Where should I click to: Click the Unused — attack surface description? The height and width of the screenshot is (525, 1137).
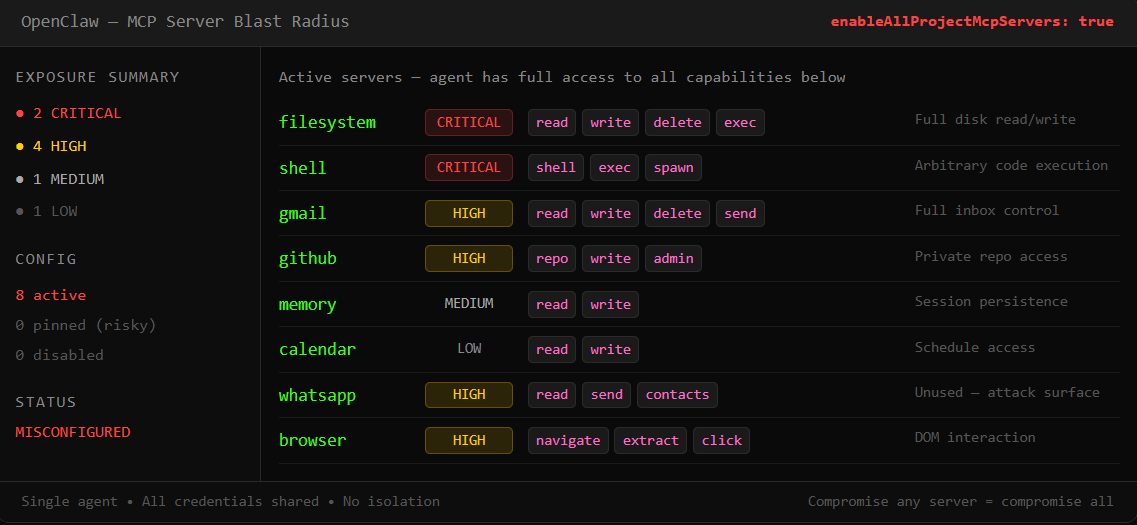point(1007,392)
